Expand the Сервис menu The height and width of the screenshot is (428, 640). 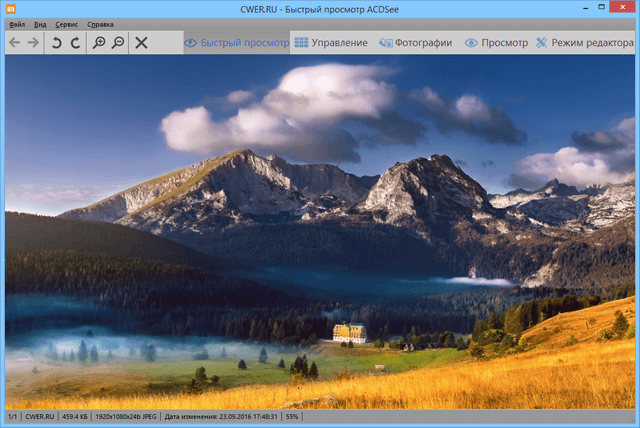[x=67, y=24]
